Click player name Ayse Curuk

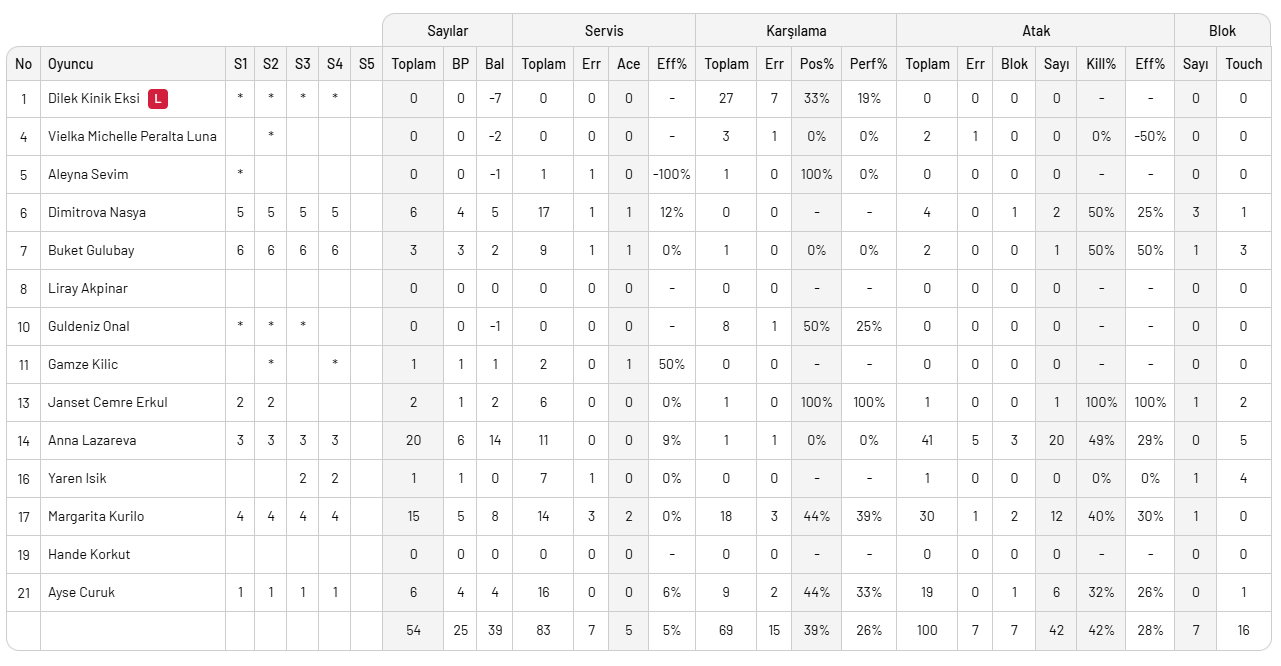[81, 592]
